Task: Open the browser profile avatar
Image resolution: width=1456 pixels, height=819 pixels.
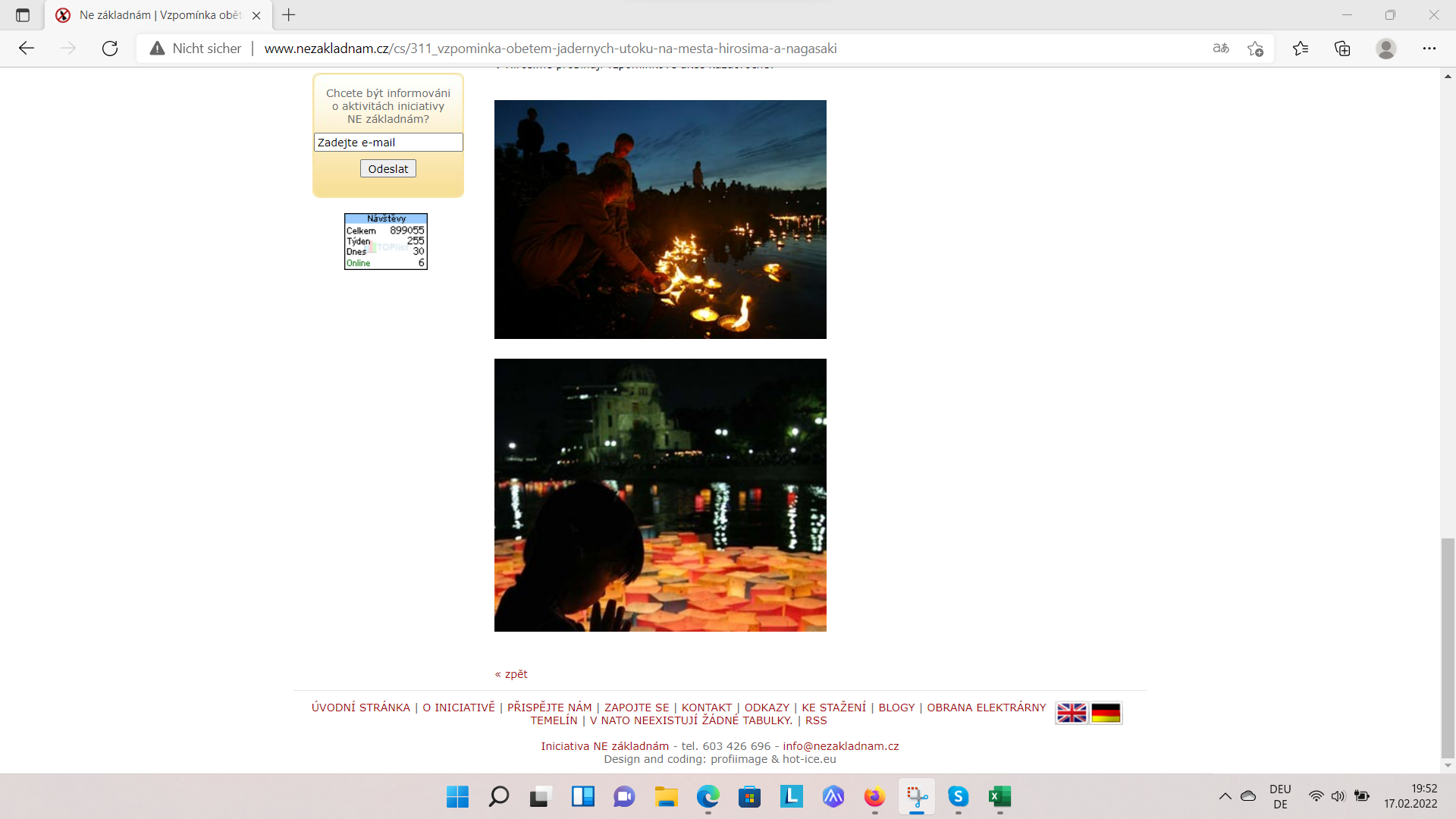Action: (1386, 49)
